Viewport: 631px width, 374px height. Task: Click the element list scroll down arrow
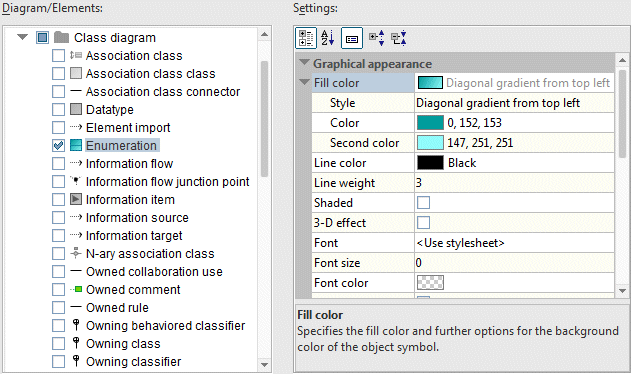(x=264, y=365)
